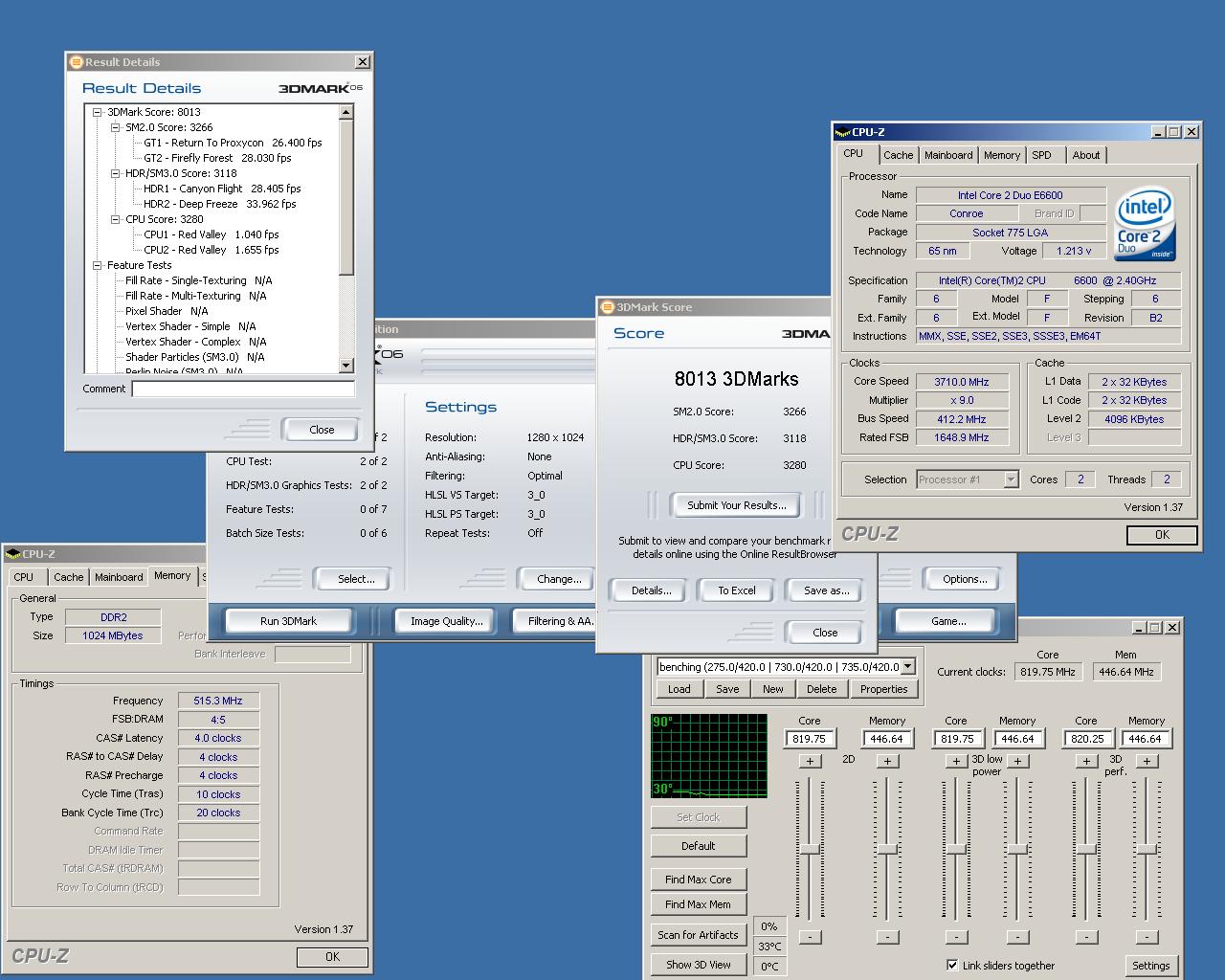1225x980 pixels.
Task: Click Save as button in 3DMark Score
Action: 826,590
